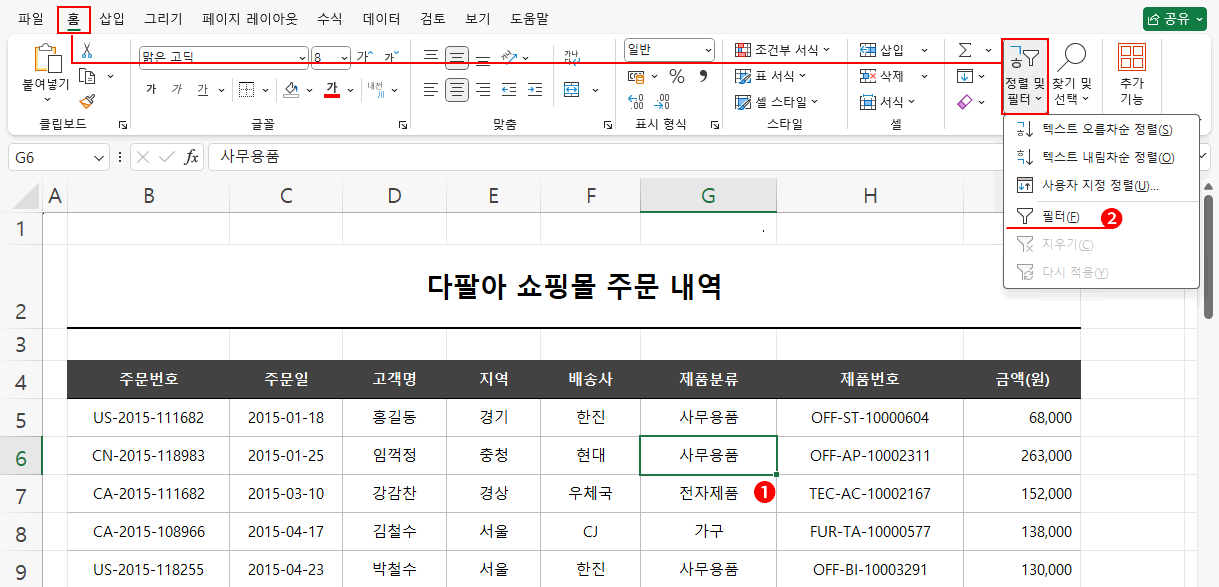This screenshot has width=1219, height=587.
Task: Toggle left horizontal text alignment
Action: 431,89
